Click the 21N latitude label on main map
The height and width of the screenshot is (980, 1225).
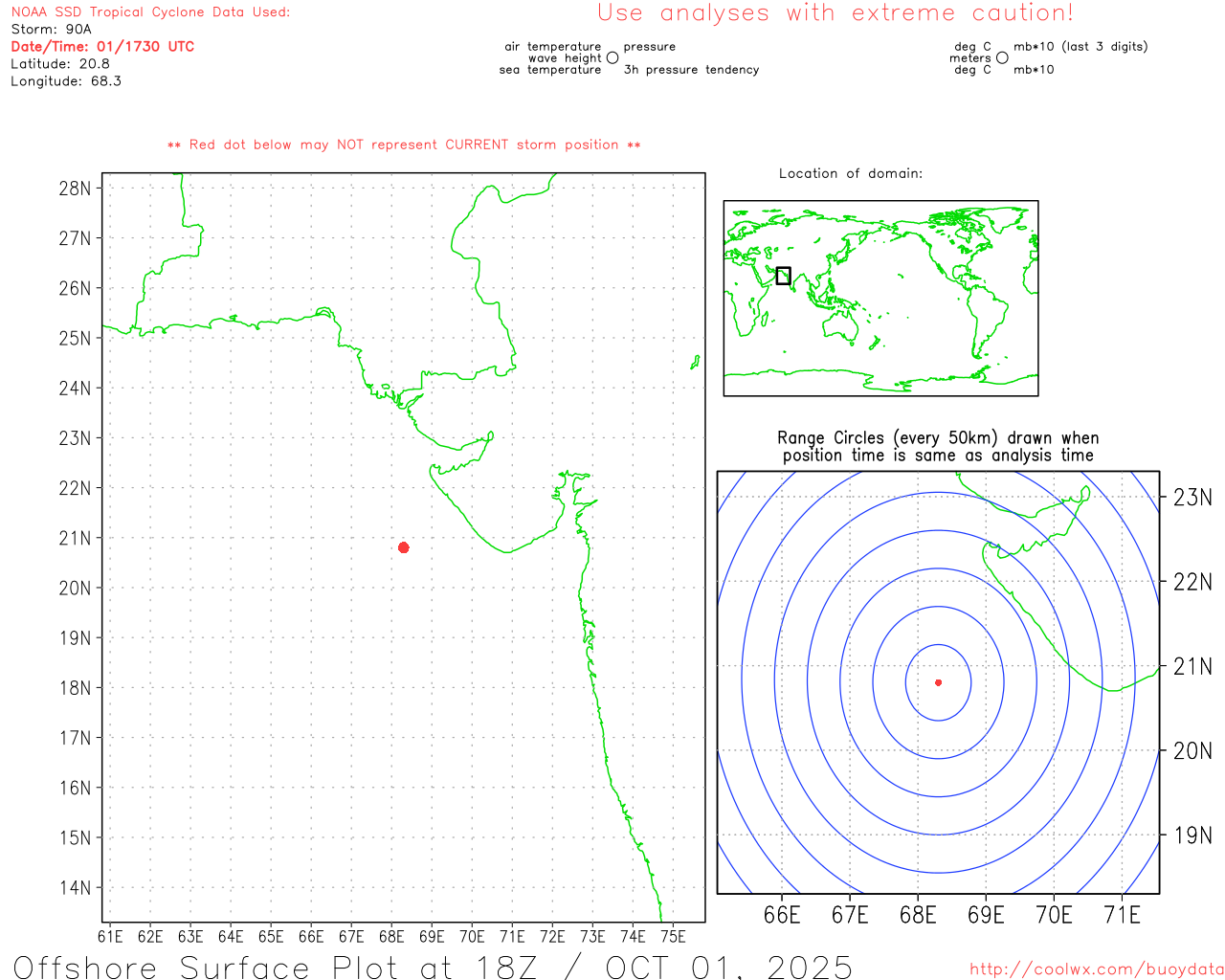[x=75, y=538]
